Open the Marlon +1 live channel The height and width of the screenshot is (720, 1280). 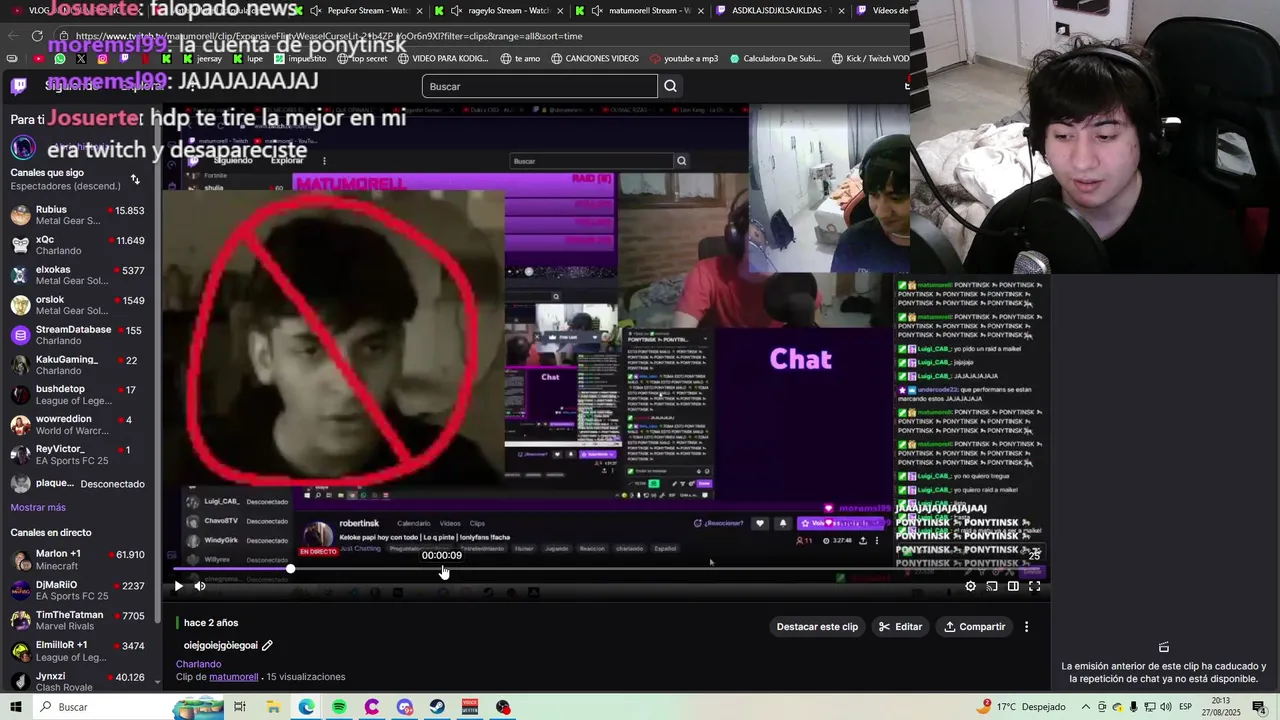pyautogui.click(x=78, y=560)
